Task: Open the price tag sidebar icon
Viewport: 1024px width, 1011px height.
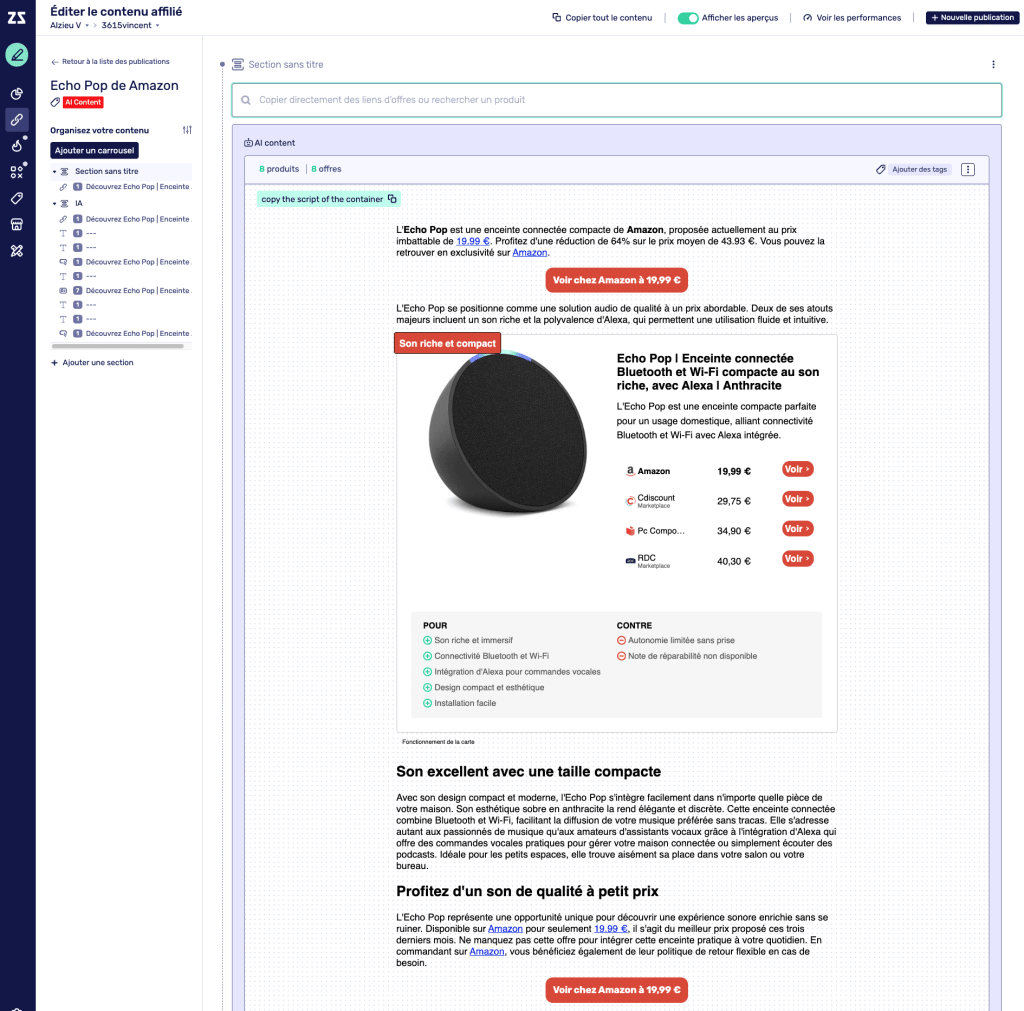Action: pyautogui.click(x=17, y=198)
